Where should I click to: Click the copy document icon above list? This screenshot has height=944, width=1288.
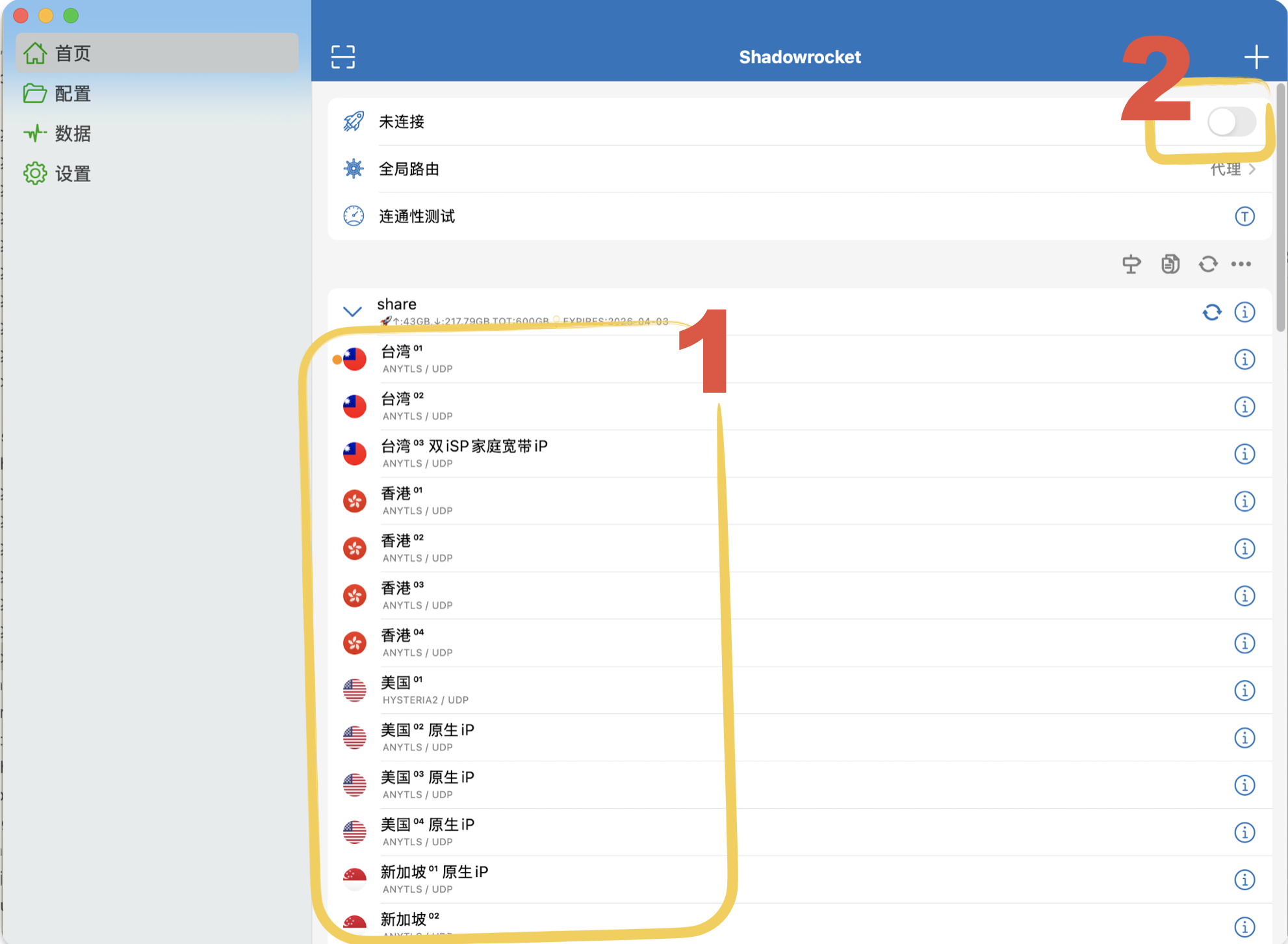tap(1170, 264)
